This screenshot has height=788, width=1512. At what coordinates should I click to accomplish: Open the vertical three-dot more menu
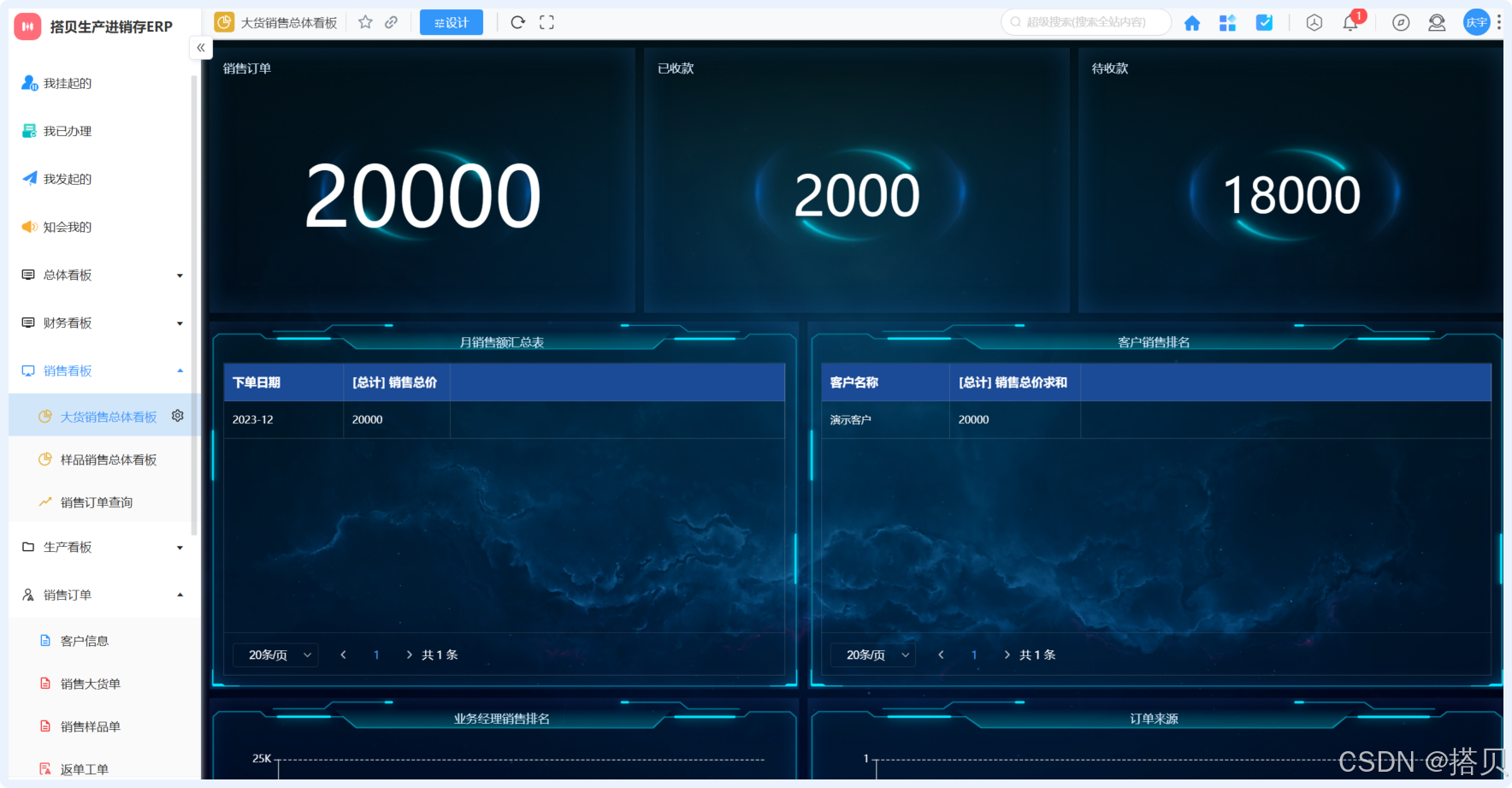pyautogui.click(x=1499, y=22)
